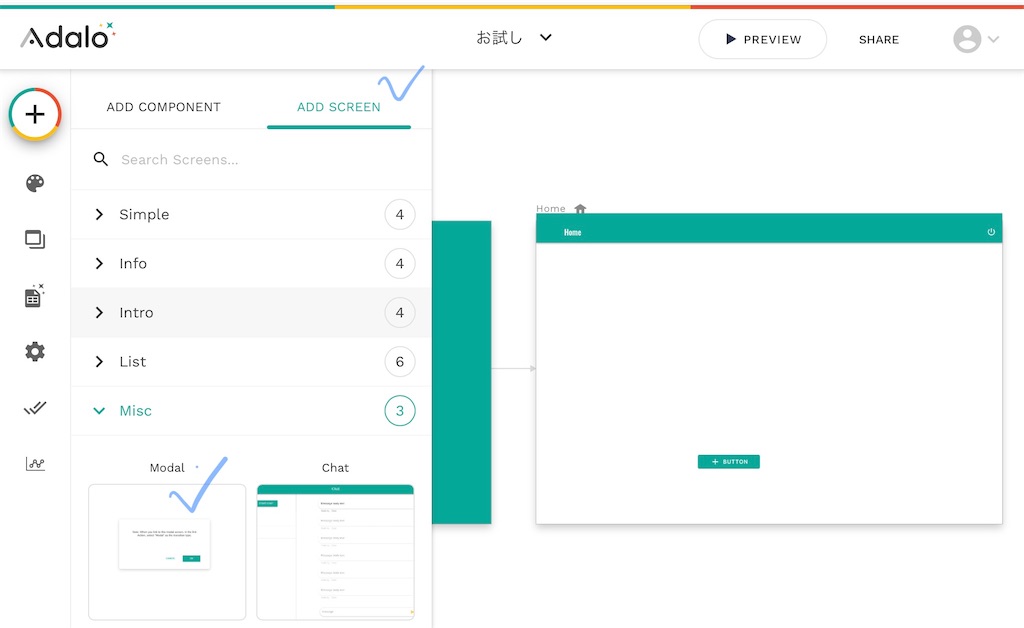The image size is (1024, 628).
Task: Expand the Simple screens category
Action: tap(251, 214)
